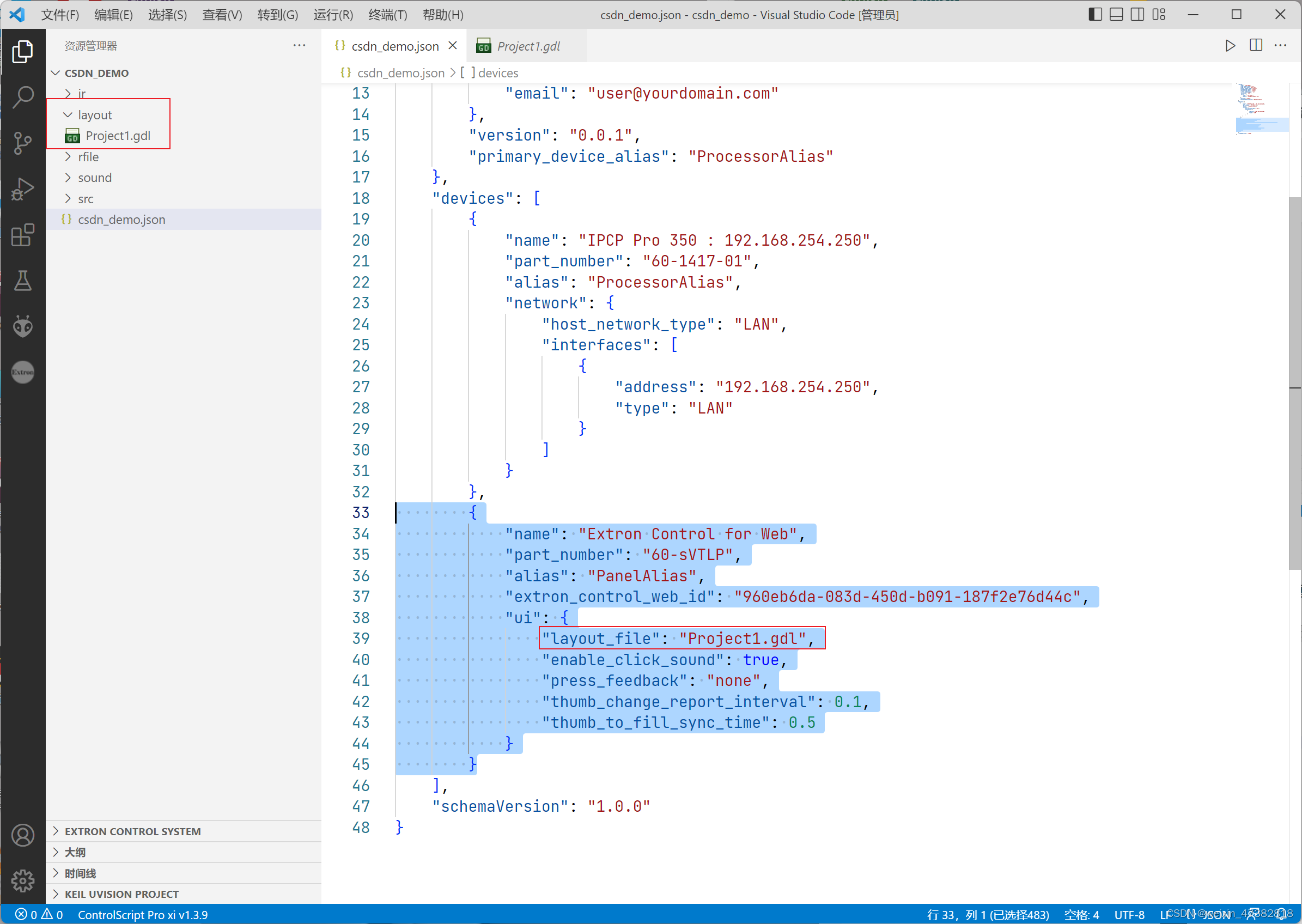The width and height of the screenshot is (1302, 924).
Task: Click the editor minimap highlighted region
Action: [x=1261, y=125]
